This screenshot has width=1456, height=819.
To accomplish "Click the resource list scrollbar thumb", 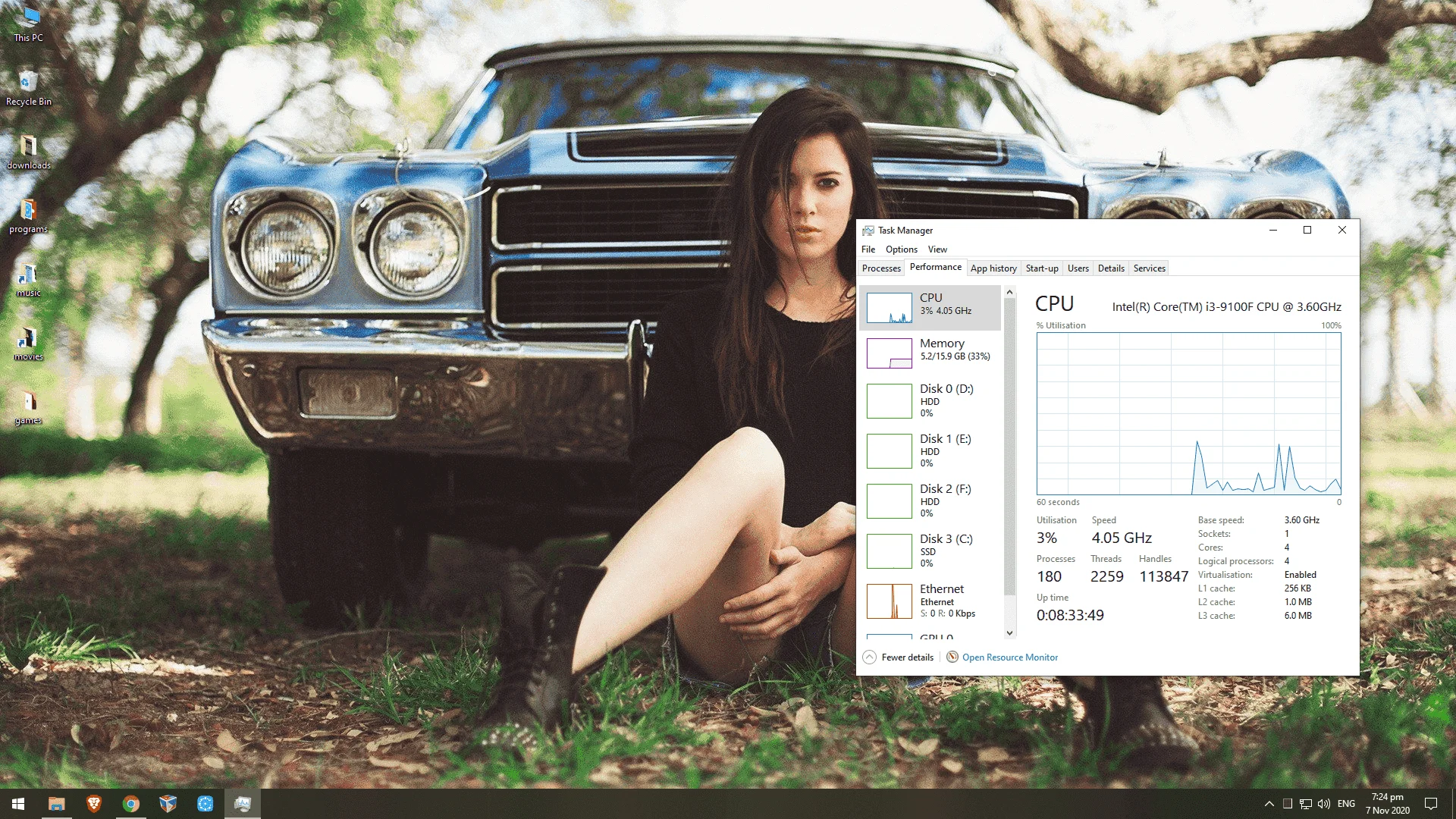I will pyautogui.click(x=1009, y=447).
